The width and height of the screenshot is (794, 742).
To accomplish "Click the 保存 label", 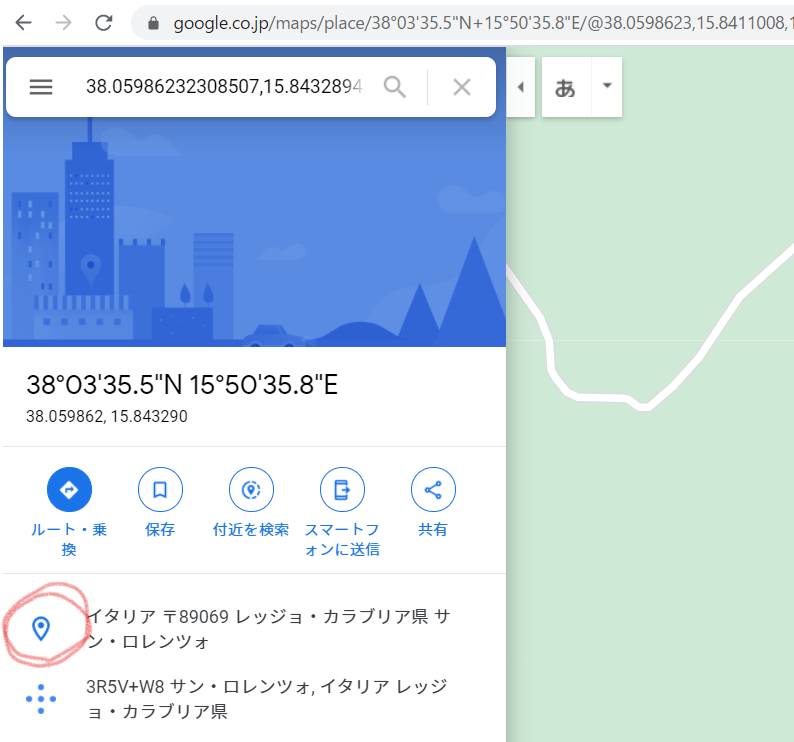I will tap(160, 530).
